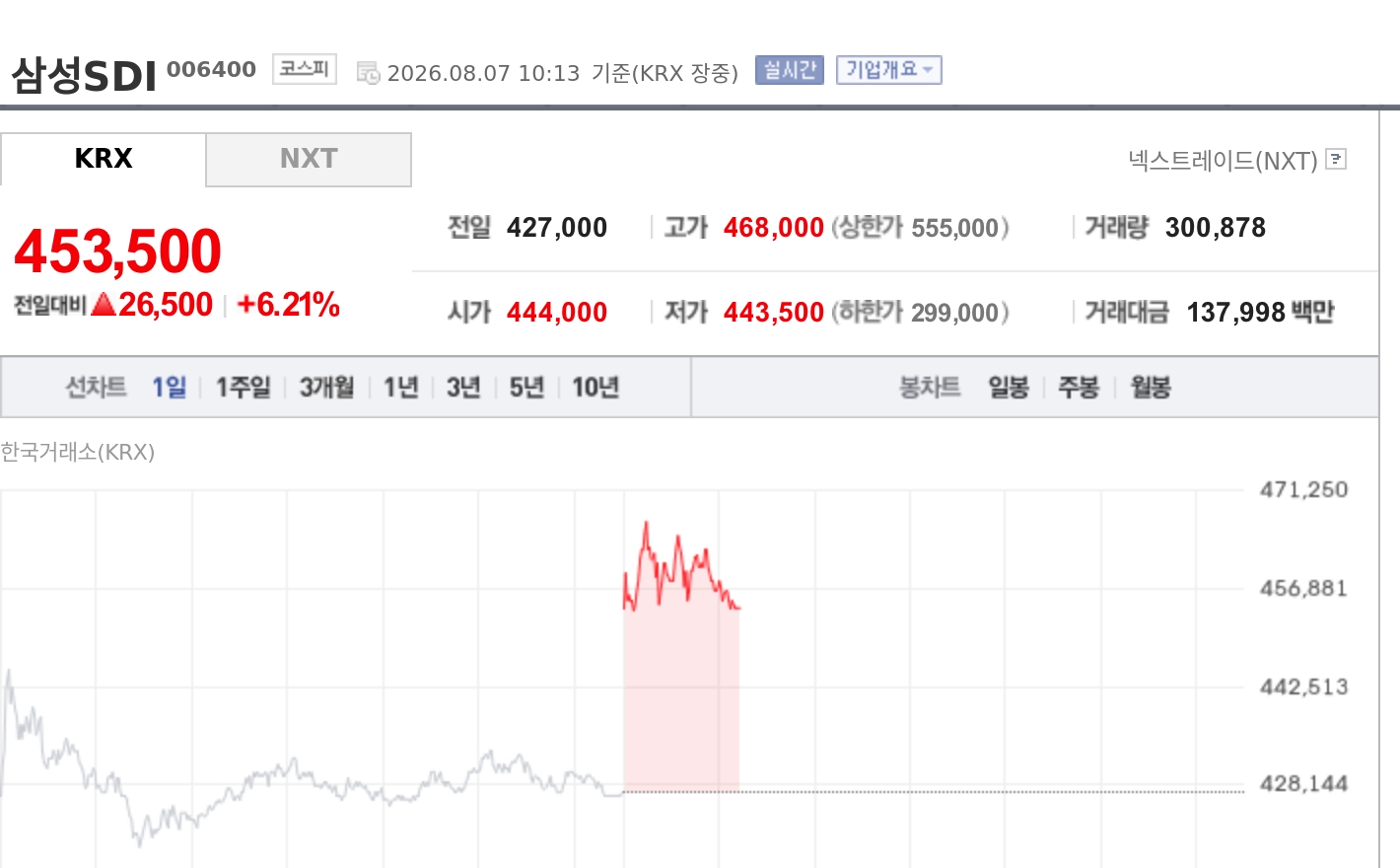Pick the 3년 chart period

[463, 388]
